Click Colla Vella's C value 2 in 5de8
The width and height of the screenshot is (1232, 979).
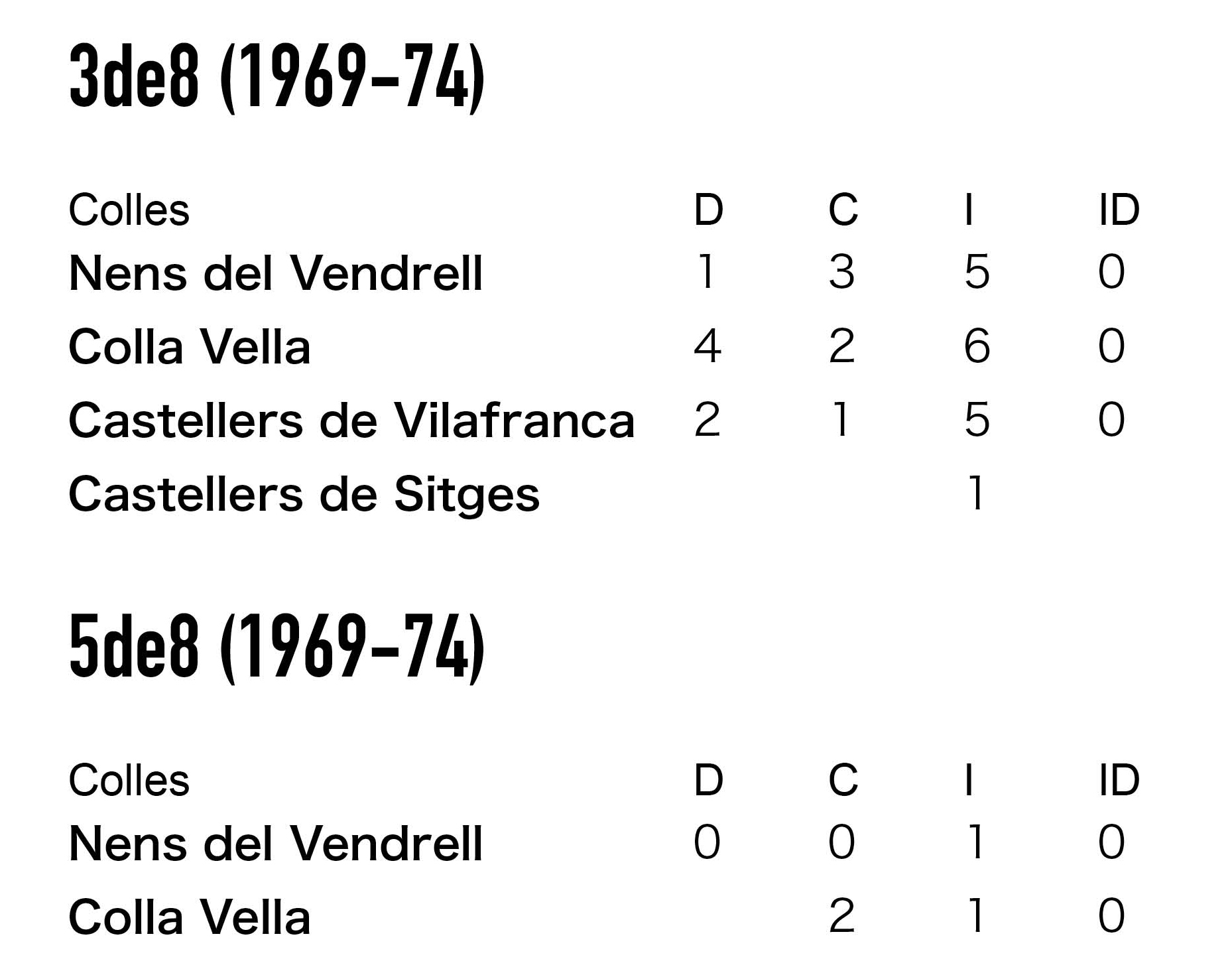[842, 916]
